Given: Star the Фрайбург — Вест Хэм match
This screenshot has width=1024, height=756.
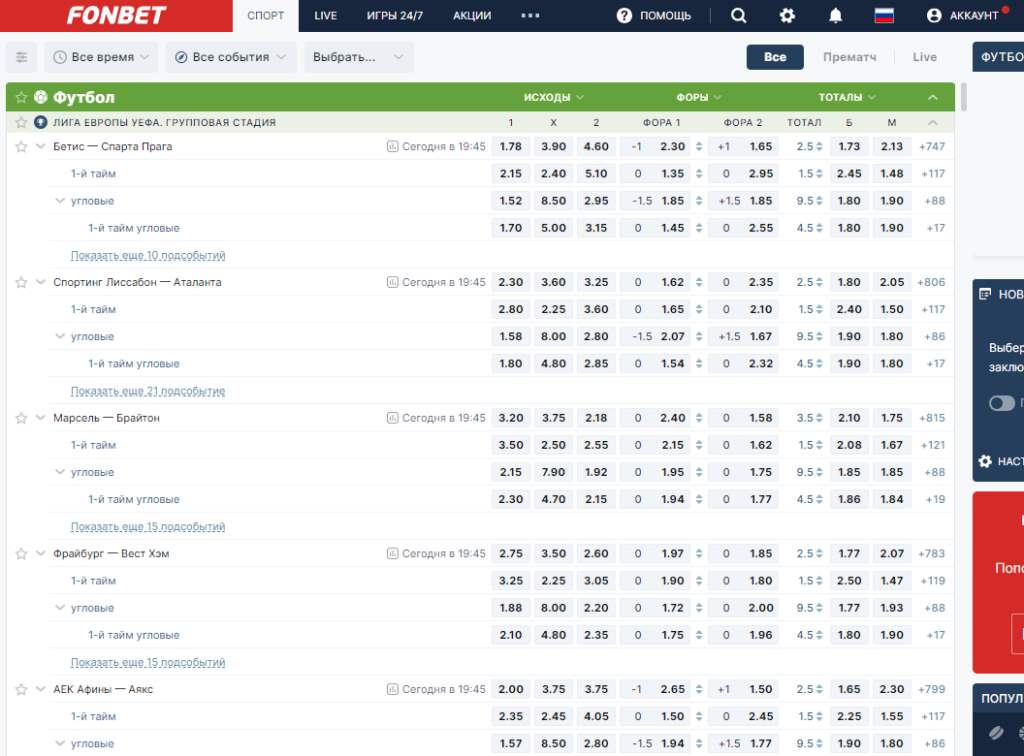Looking at the screenshot, I should (21, 554).
